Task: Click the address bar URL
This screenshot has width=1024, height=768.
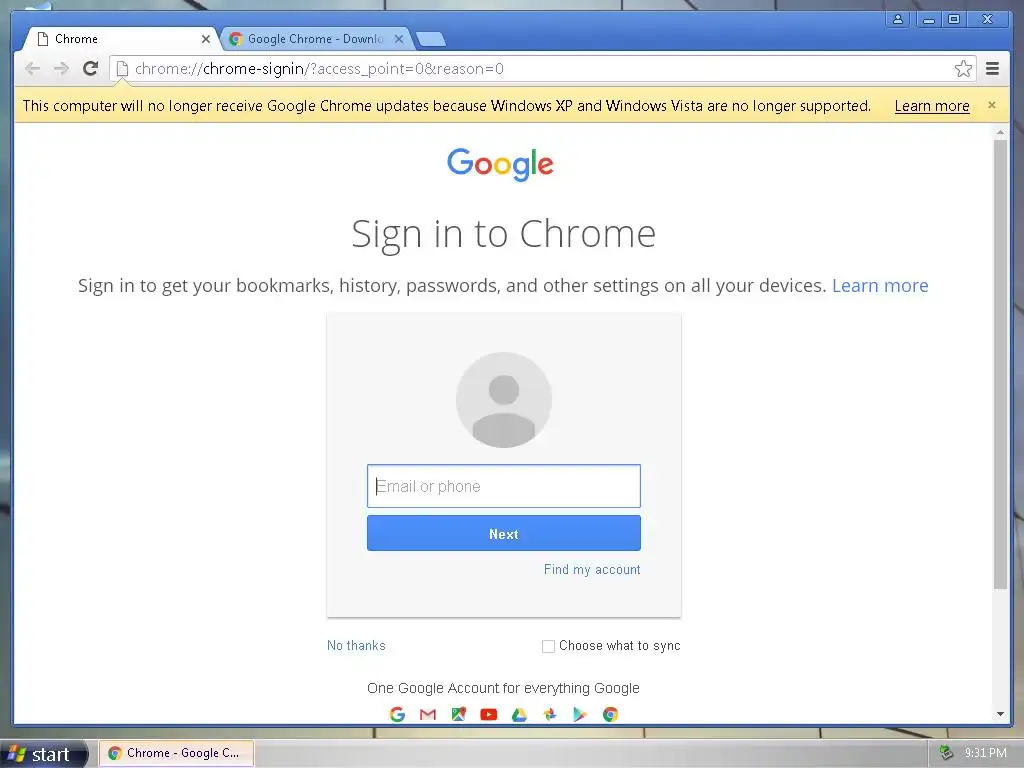Action: coord(319,69)
